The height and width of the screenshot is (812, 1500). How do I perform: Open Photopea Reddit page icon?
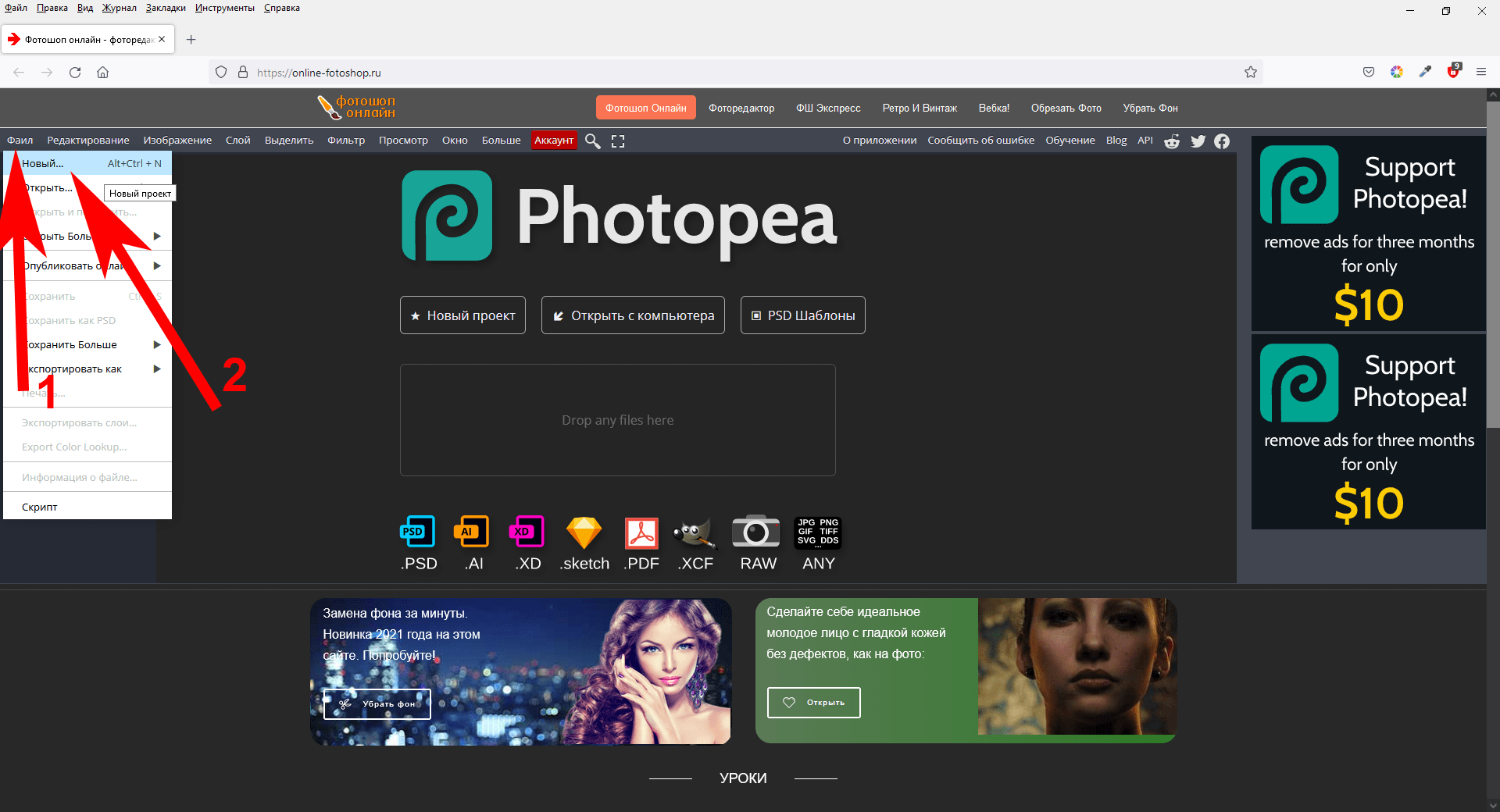pos(1172,141)
